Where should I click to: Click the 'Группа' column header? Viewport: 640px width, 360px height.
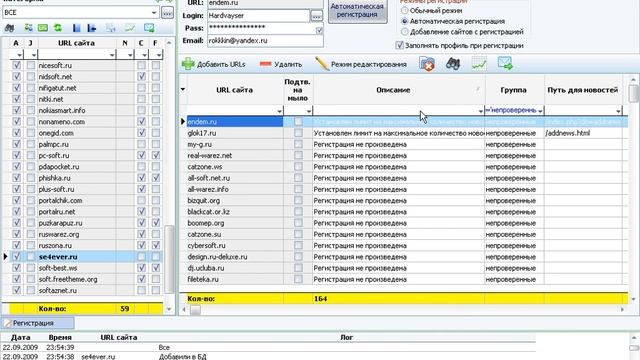(x=513, y=90)
